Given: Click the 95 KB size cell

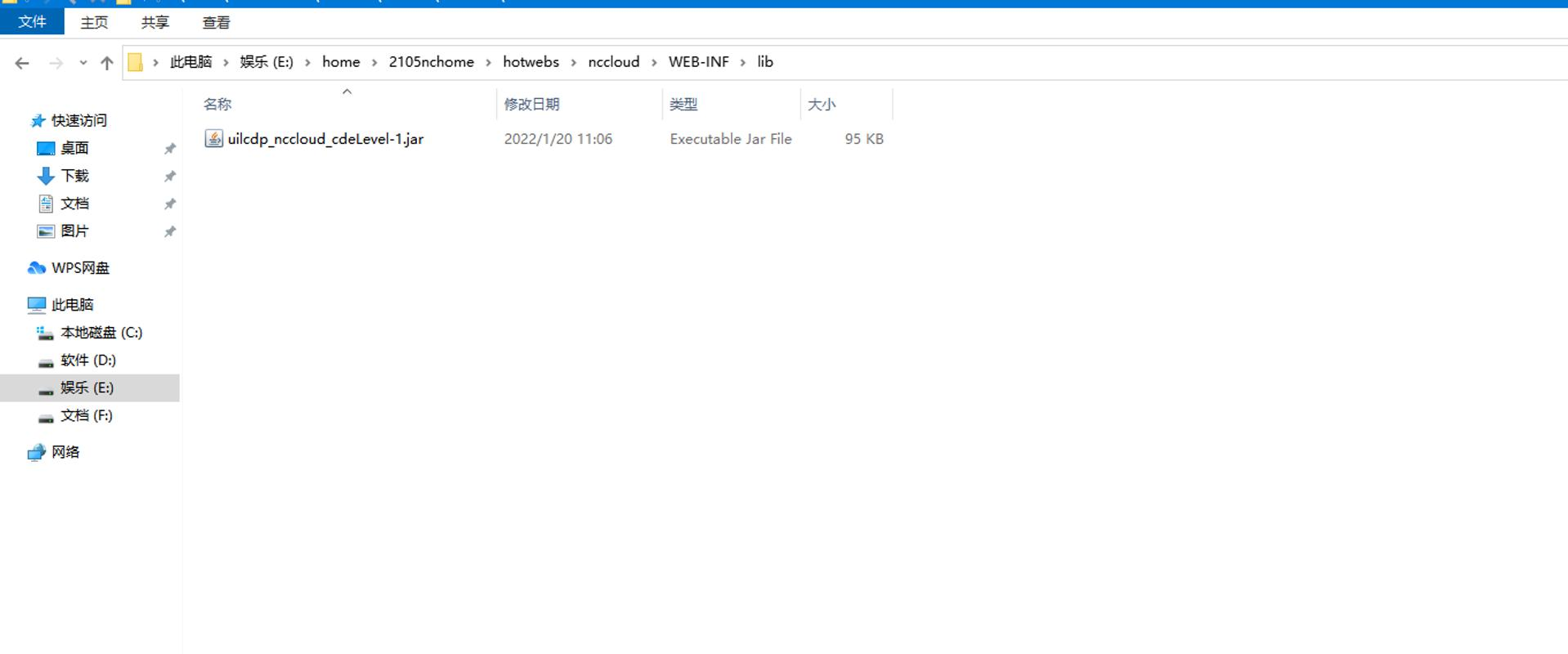Looking at the screenshot, I should 864,139.
